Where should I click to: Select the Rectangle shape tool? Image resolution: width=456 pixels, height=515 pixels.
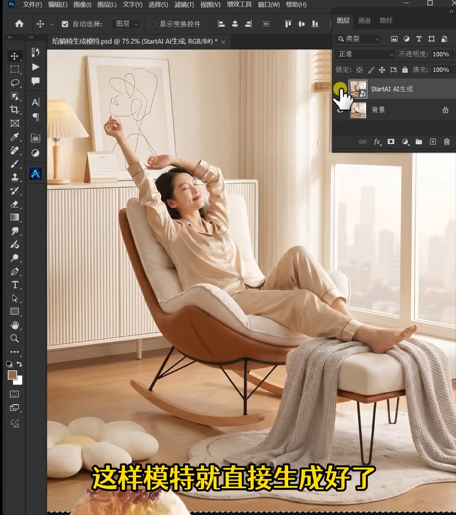pyautogui.click(x=14, y=312)
